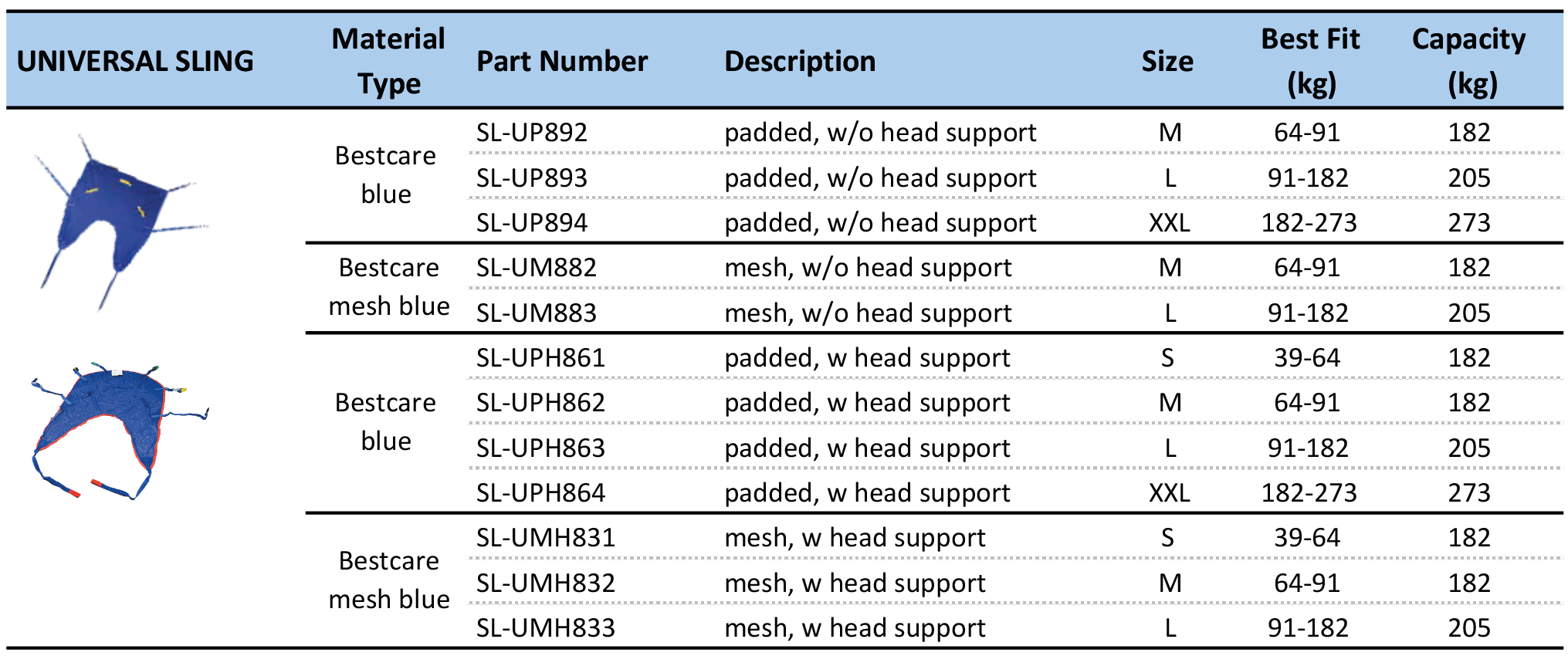Screen dimensions: 1568x656
Task: Select part number SL-UMH833
Action: click(x=546, y=628)
